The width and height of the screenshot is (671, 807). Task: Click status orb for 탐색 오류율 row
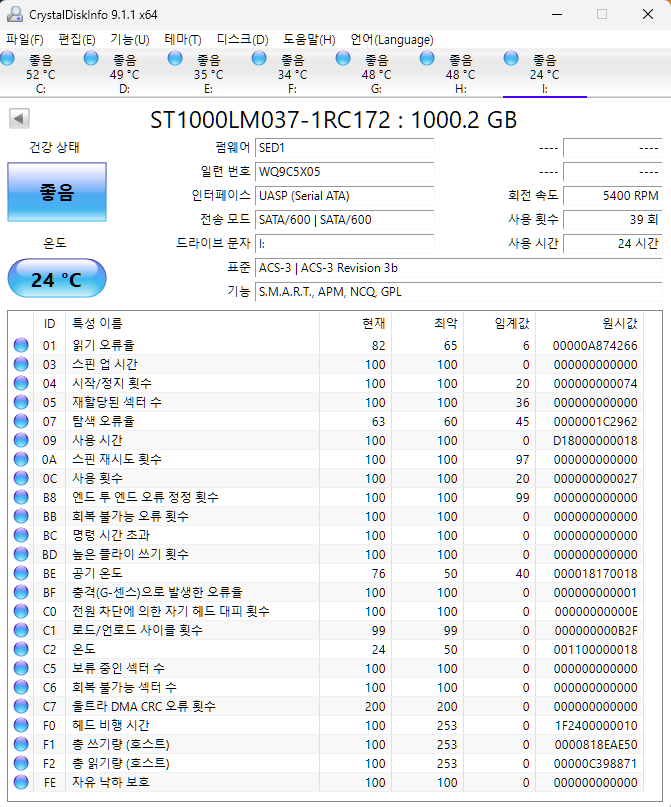click(21, 421)
